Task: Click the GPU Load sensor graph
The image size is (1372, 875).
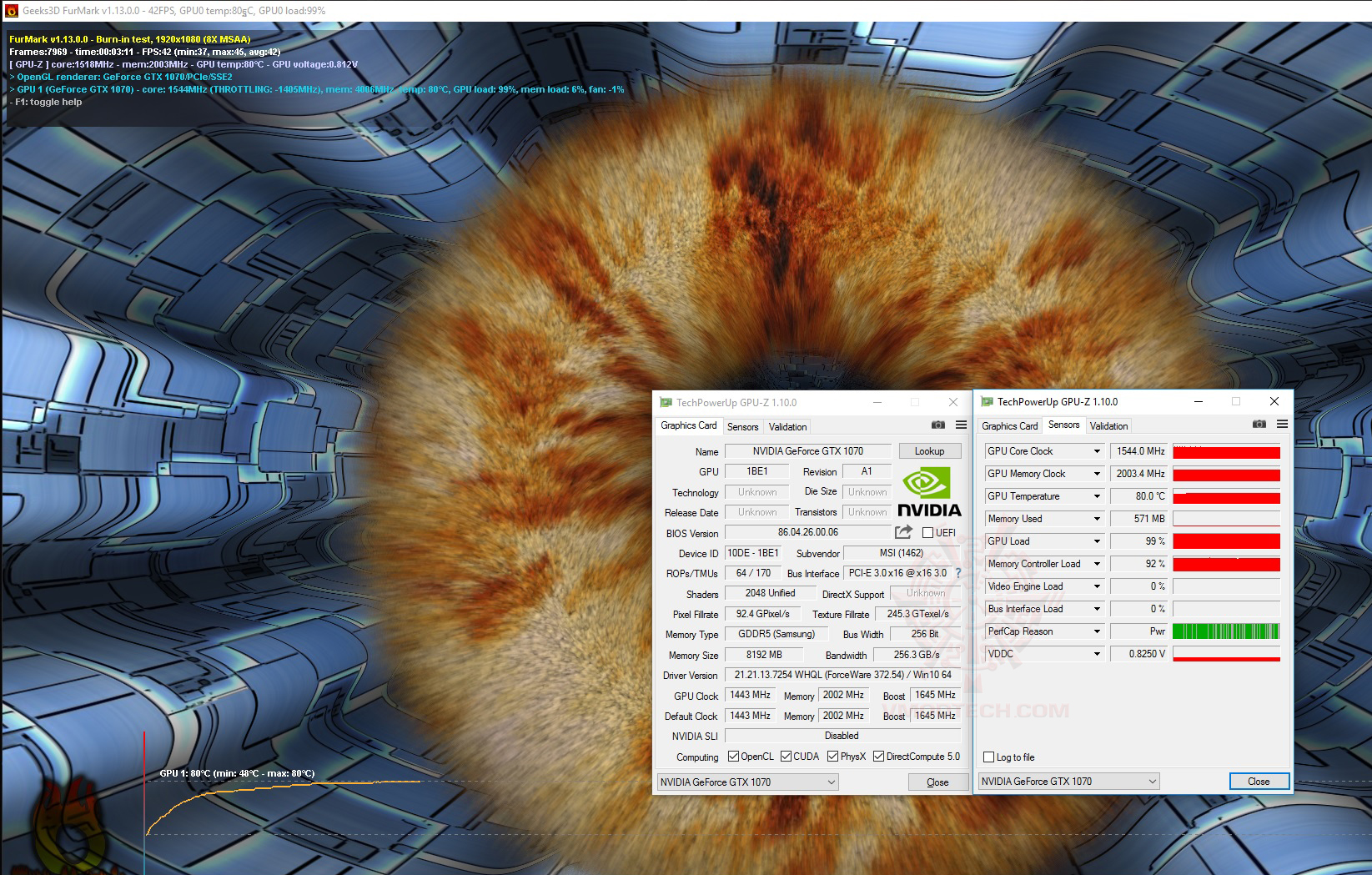Action: pos(1226,541)
